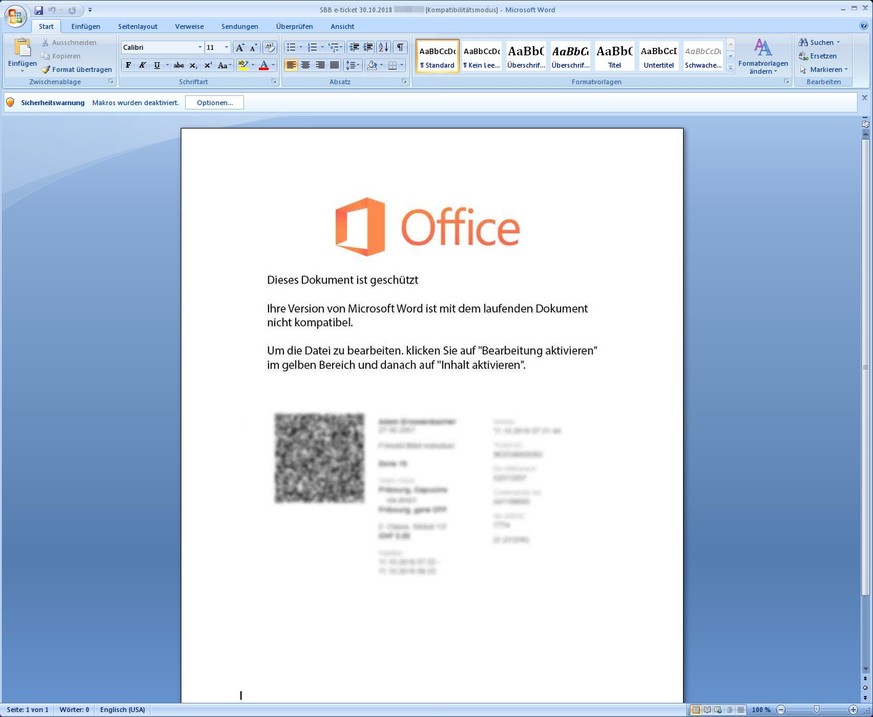Viewport: 873px width, 717px height.
Task: Toggle strikethrough text formatting
Action: coord(178,65)
